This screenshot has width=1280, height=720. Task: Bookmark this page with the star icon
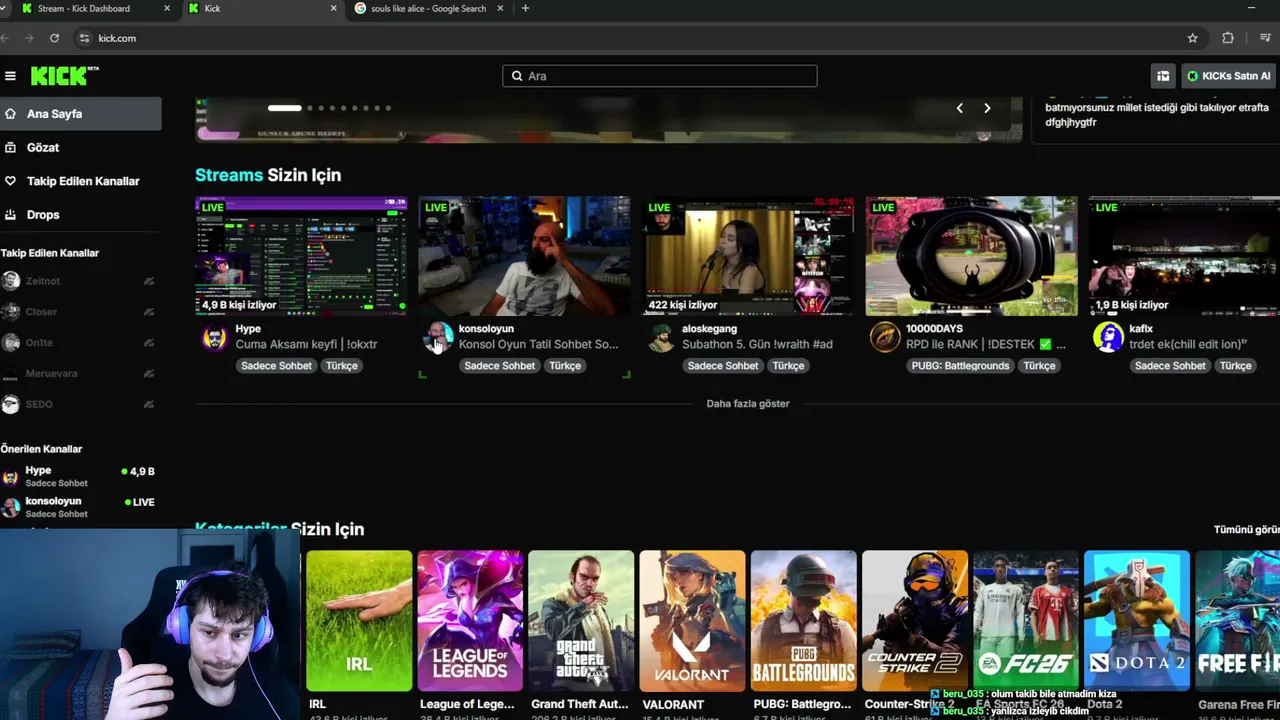(x=1192, y=38)
